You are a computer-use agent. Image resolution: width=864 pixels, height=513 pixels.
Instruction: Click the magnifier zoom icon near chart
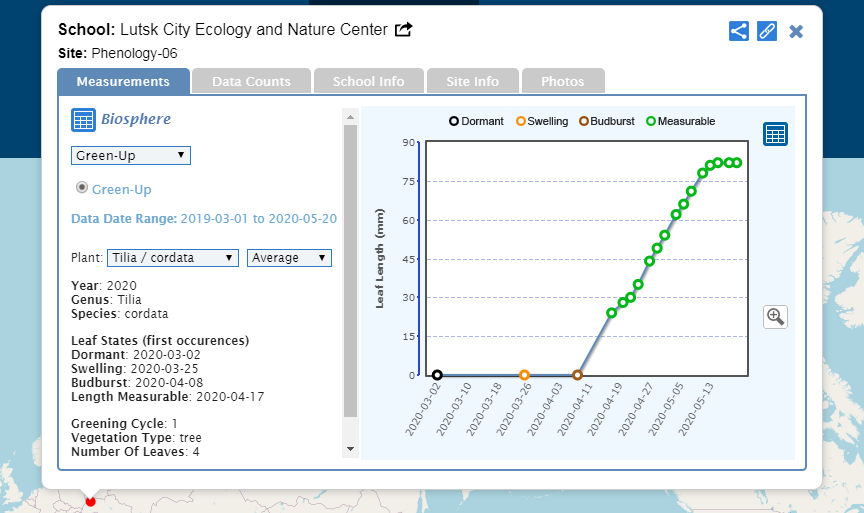click(775, 317)
